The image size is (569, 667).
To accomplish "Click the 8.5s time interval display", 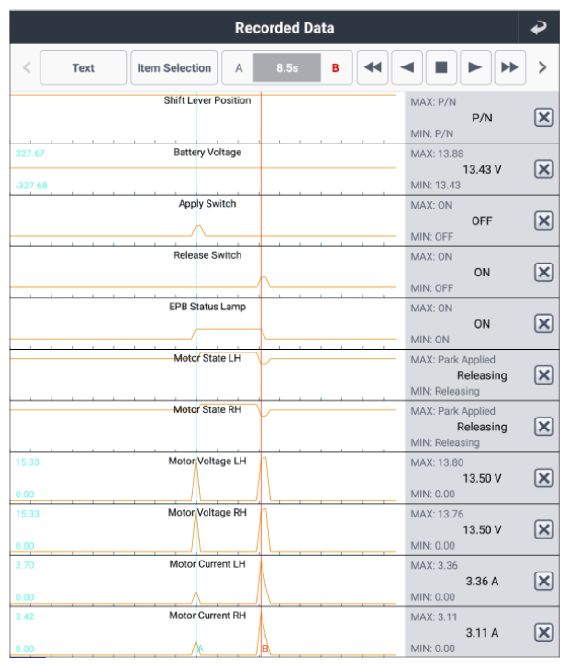I will (287, 68).
